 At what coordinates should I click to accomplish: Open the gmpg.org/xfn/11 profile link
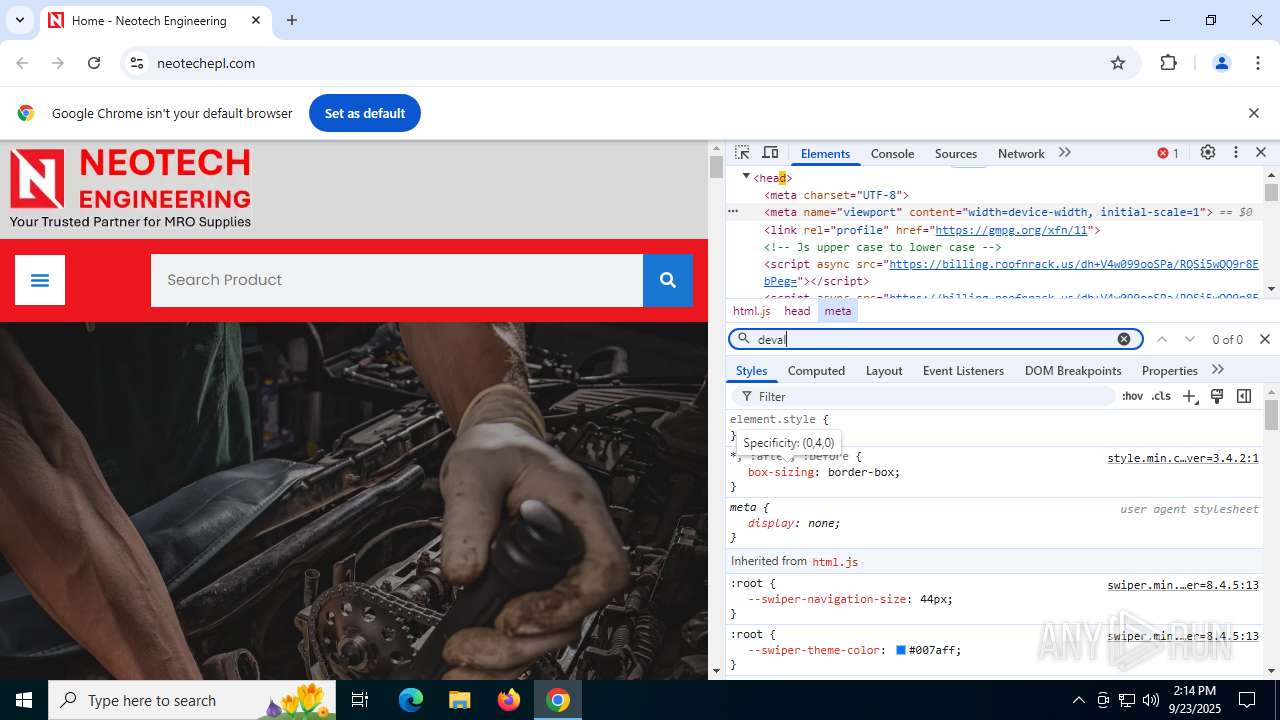click(1014, 230)
